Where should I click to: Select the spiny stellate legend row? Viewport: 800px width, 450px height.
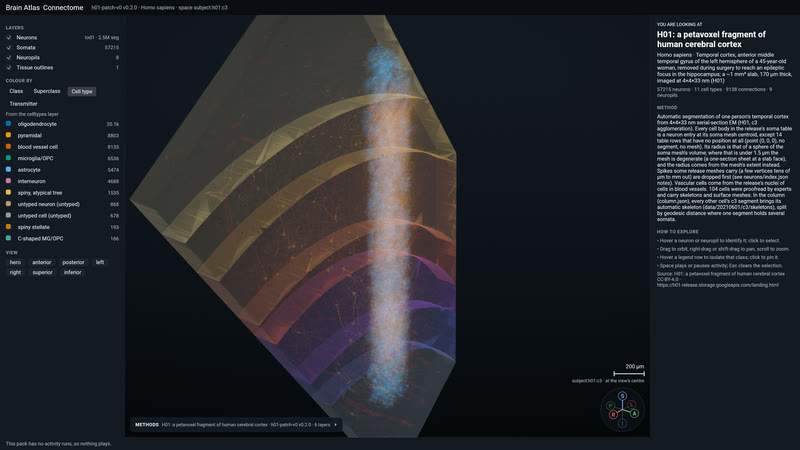pyautogui.click(x=62, y=227)
